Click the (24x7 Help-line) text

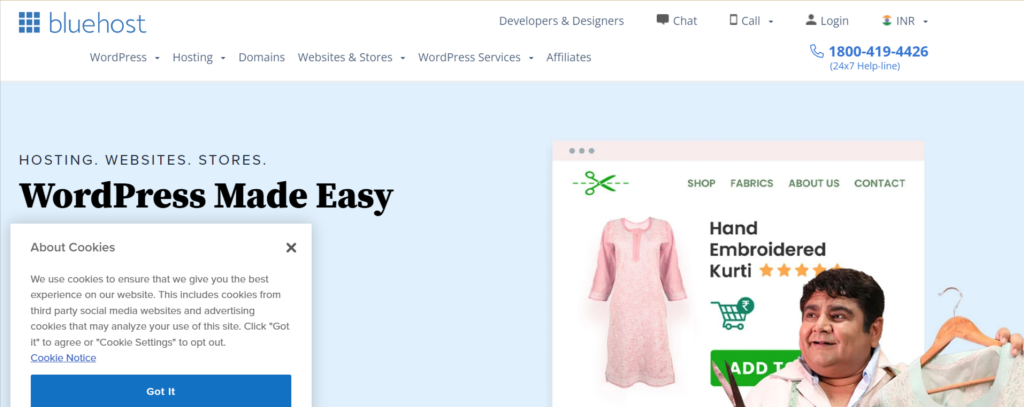click(x=865, y=66)
